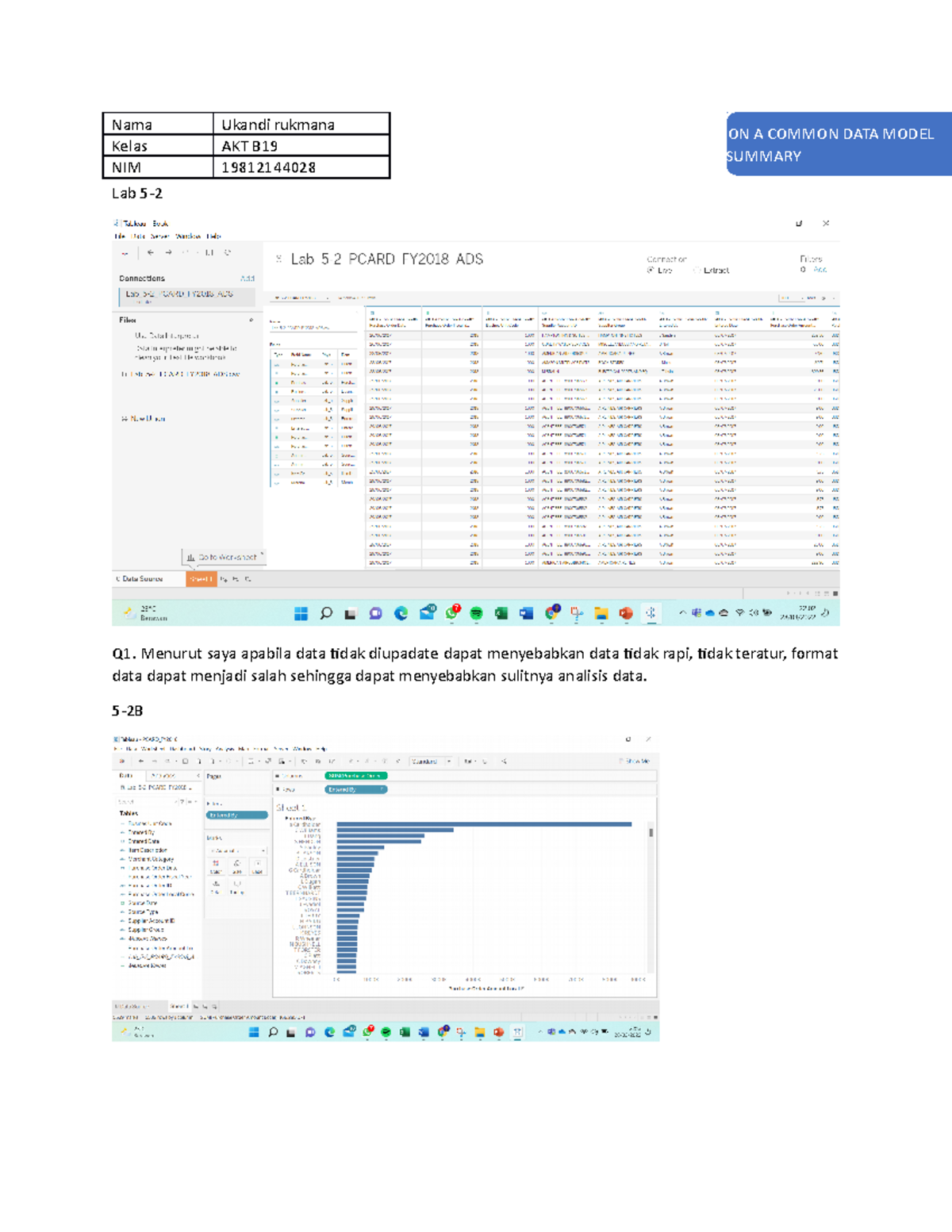
Task: Select the Live connection radio button
Action: pyautogui.click(x=650, y=269)
